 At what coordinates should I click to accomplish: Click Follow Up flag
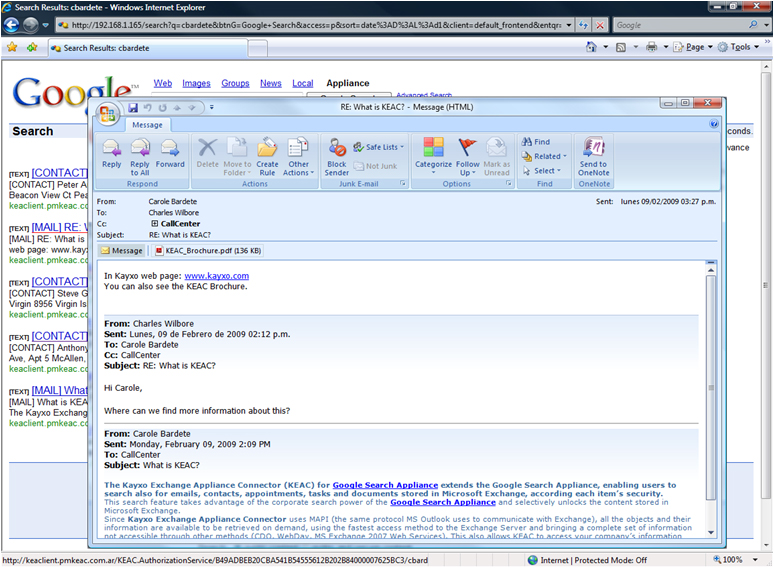(x=467, y=157)
